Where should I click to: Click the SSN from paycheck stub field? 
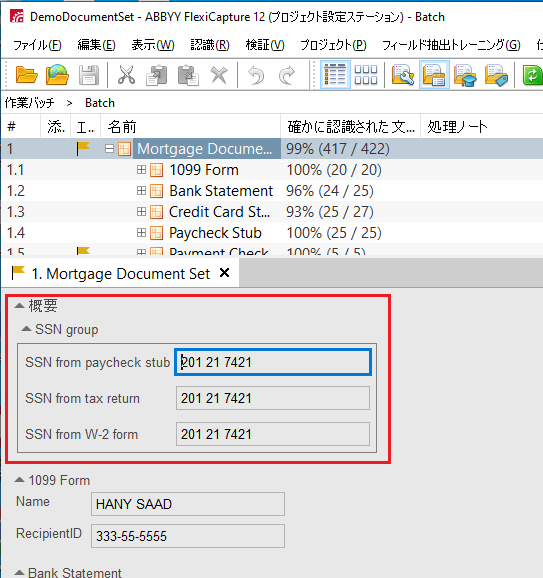click(273, 362)
